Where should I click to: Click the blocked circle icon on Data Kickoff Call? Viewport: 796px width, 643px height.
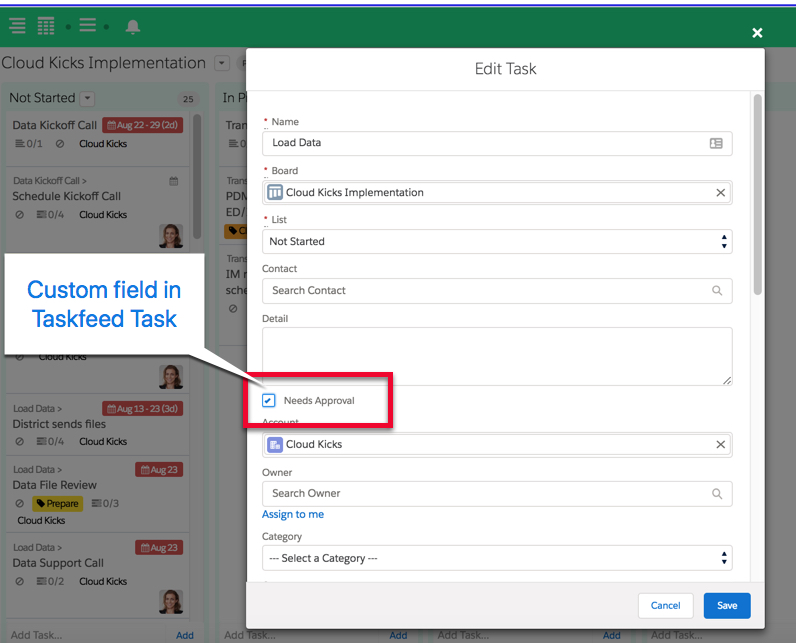click(60, 144)
